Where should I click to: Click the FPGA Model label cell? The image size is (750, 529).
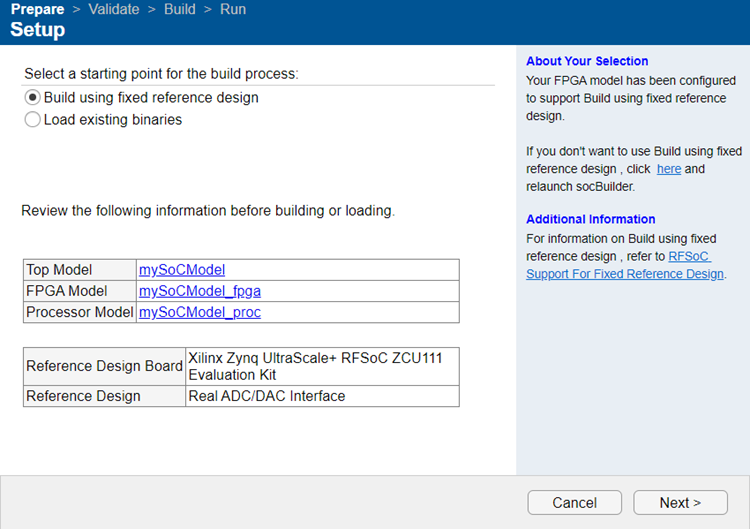pyautogui.click(x=80, y=291)
